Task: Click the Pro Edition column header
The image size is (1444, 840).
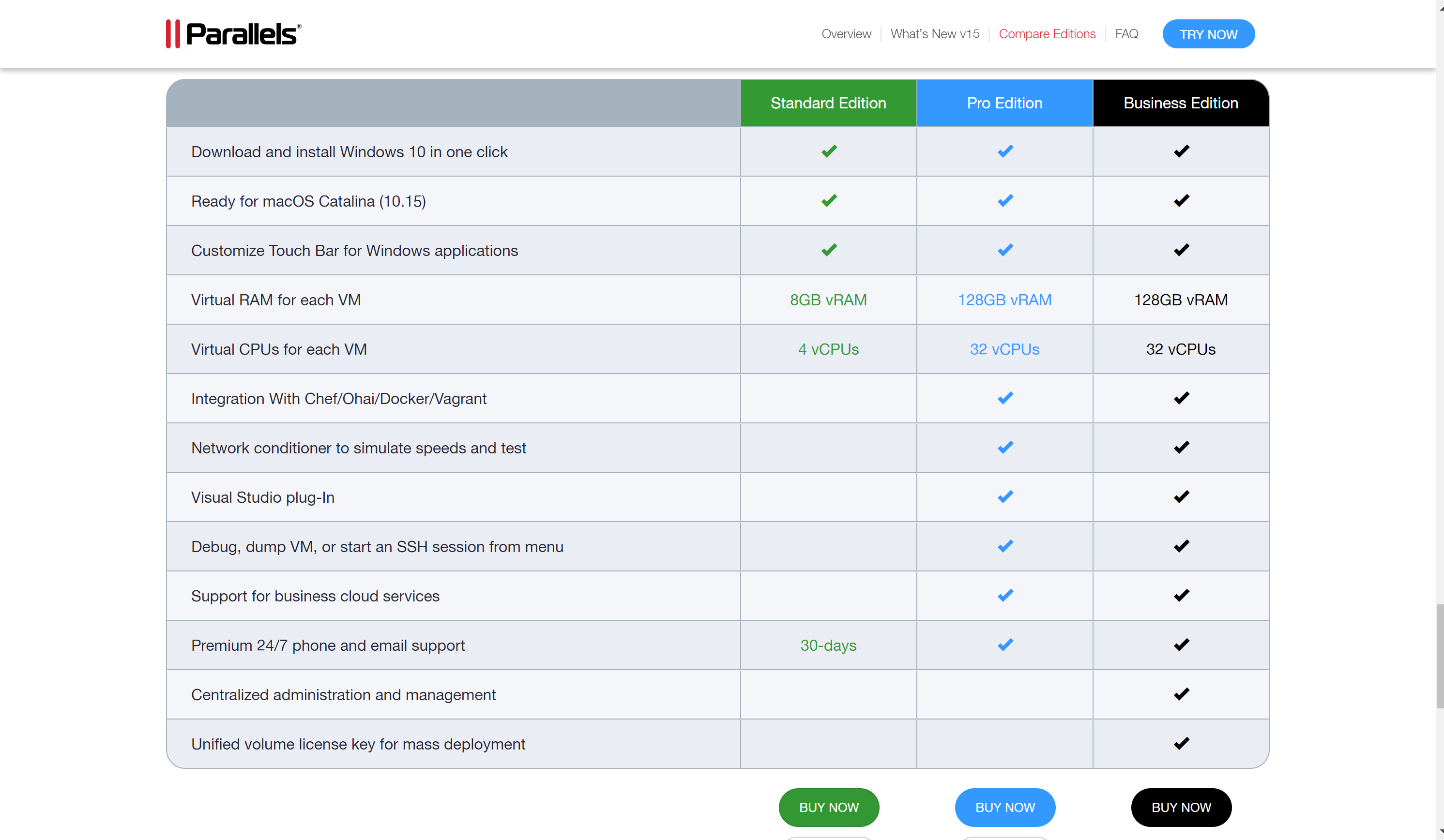Action: tap(1004, 103)
